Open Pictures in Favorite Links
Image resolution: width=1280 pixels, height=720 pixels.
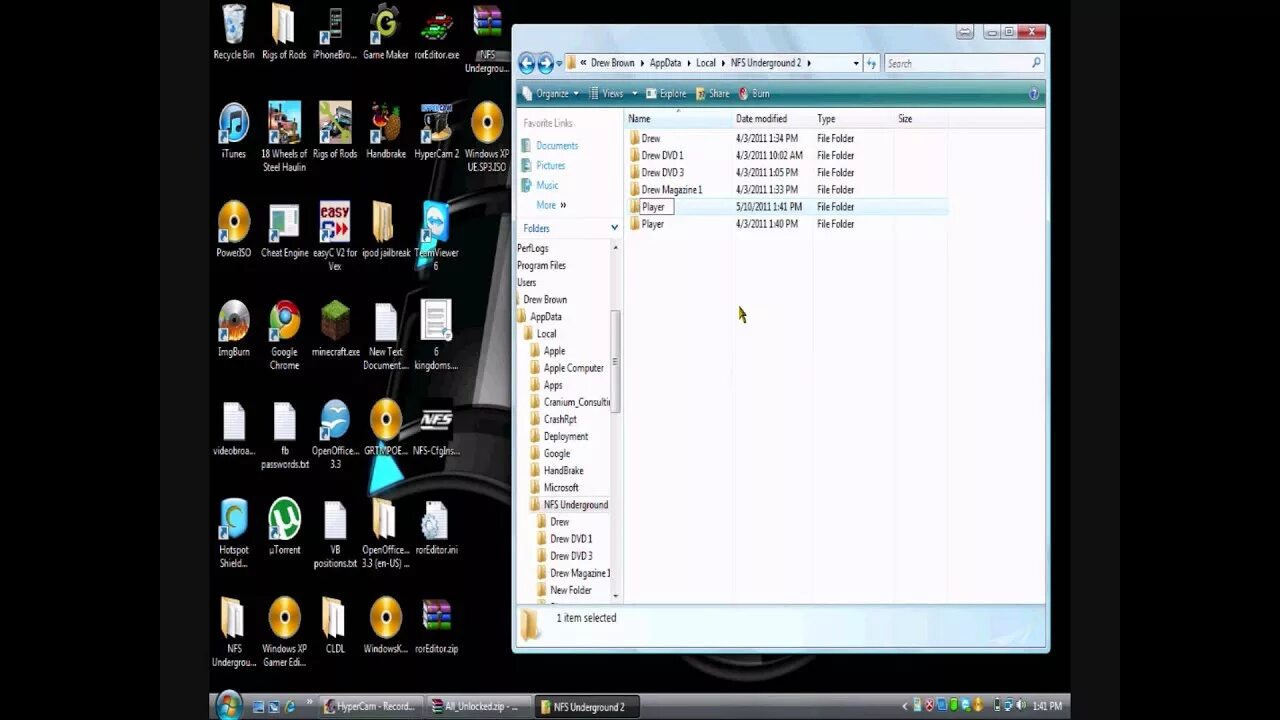[x=543, y=165]
